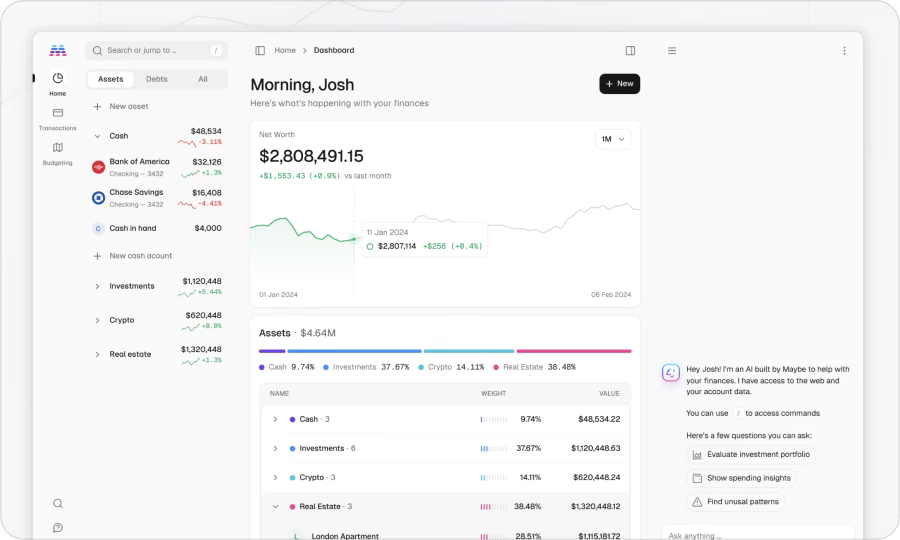Screen dimensions: 900x540
Task: Click the sidebar search magnifier icon
Action: click(57, 503)
